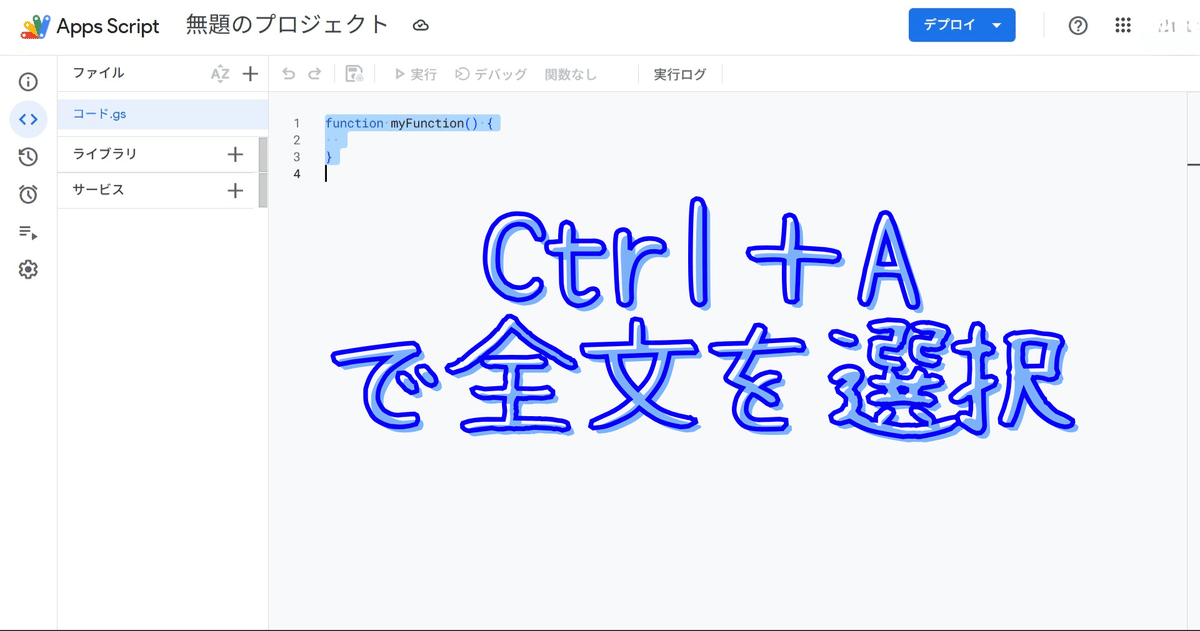Open Project settings via gear icon

click(28, 269)
